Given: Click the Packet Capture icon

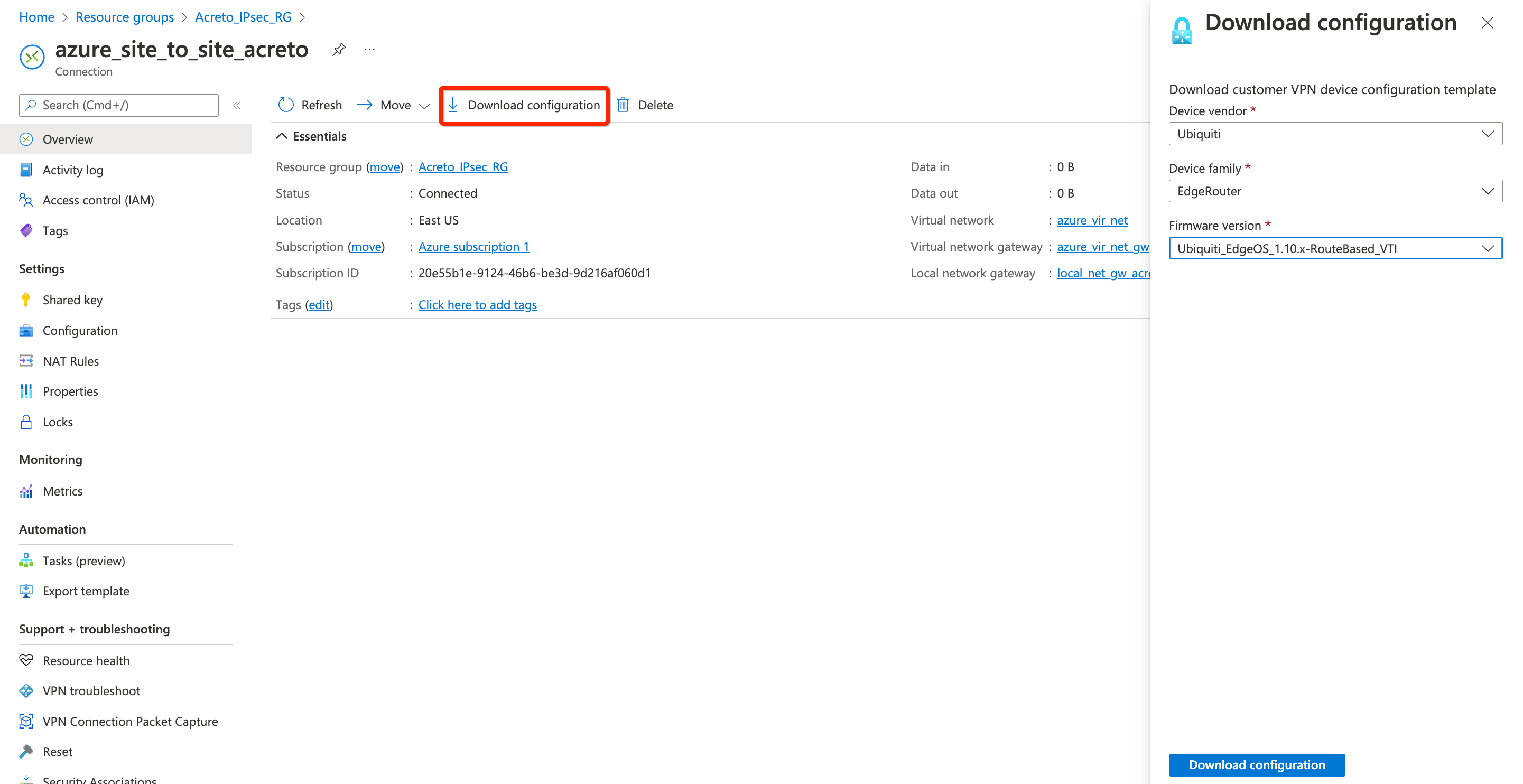Looking at the screenshot, I should (x=26, y=721).
